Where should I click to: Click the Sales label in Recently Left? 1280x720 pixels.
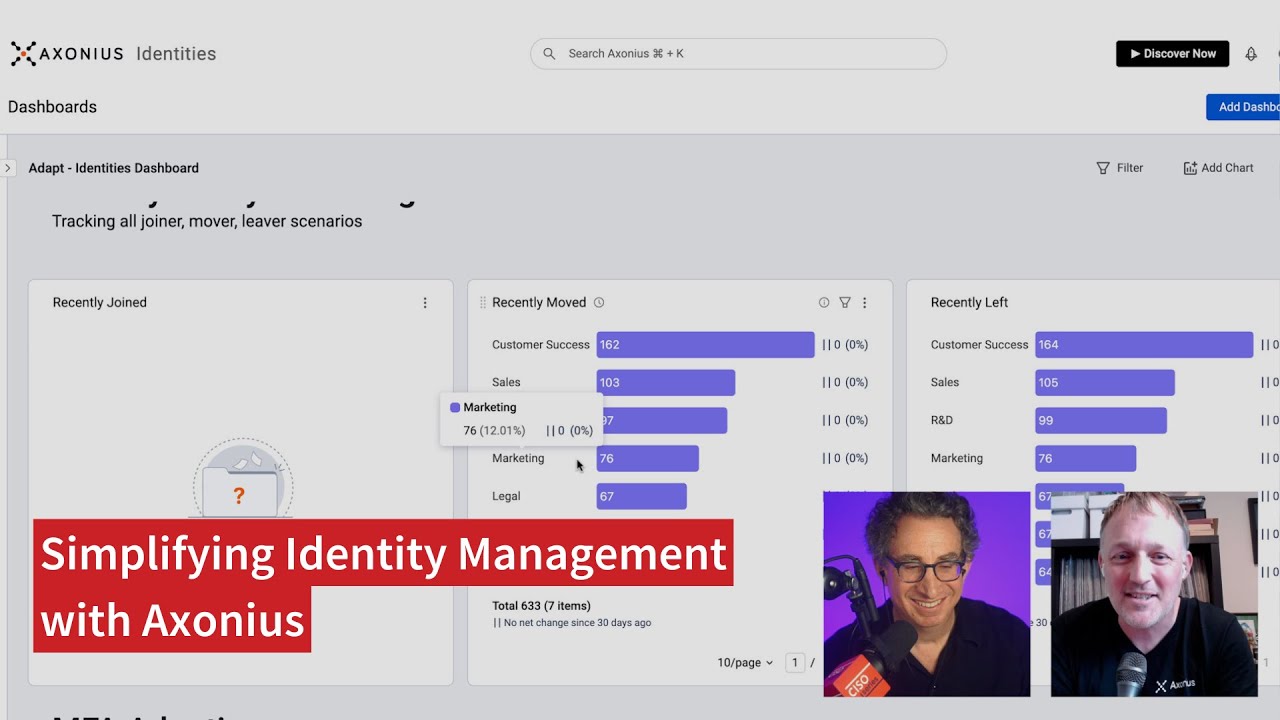(945, 383)
